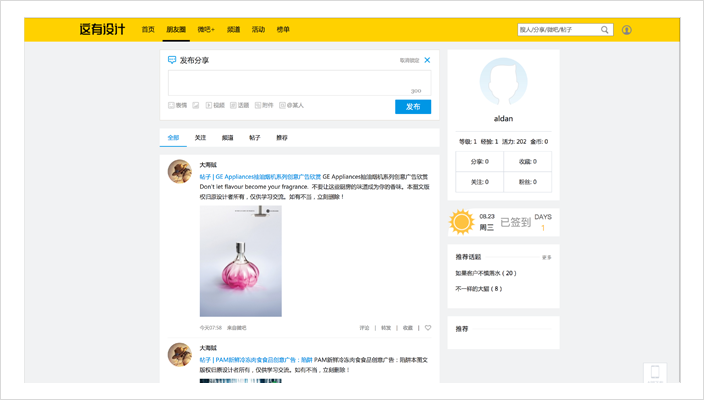Click 大海贼 username on first post
This screenshot has height=400, width=704.
click(x=208, y=165)
